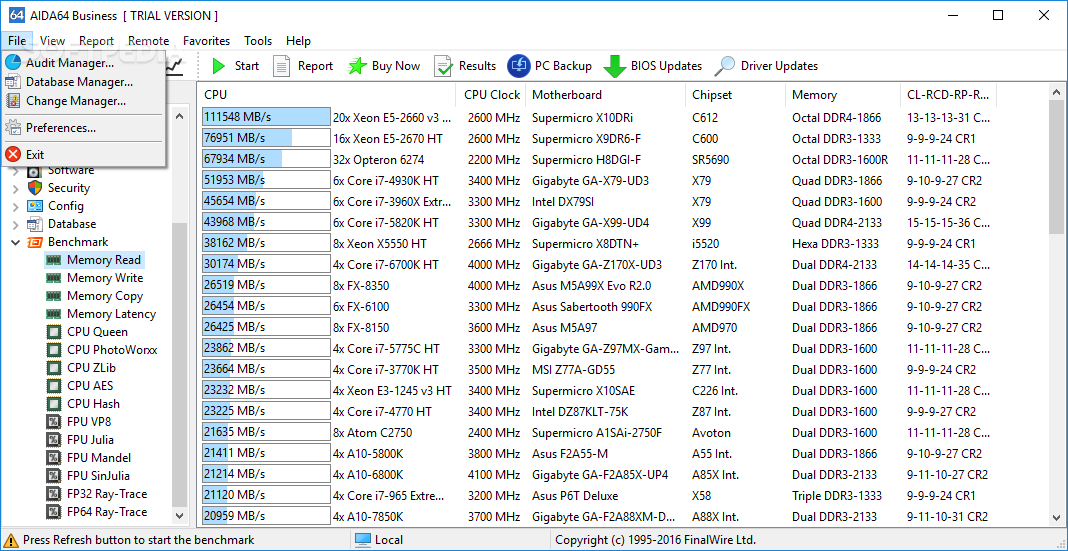
Task: Click the Security shield icon in tree
Action: [x=35, y=188]
